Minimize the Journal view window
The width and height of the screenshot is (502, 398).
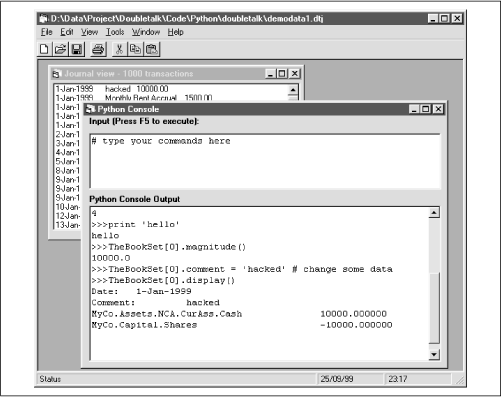[x=270, y=74]
